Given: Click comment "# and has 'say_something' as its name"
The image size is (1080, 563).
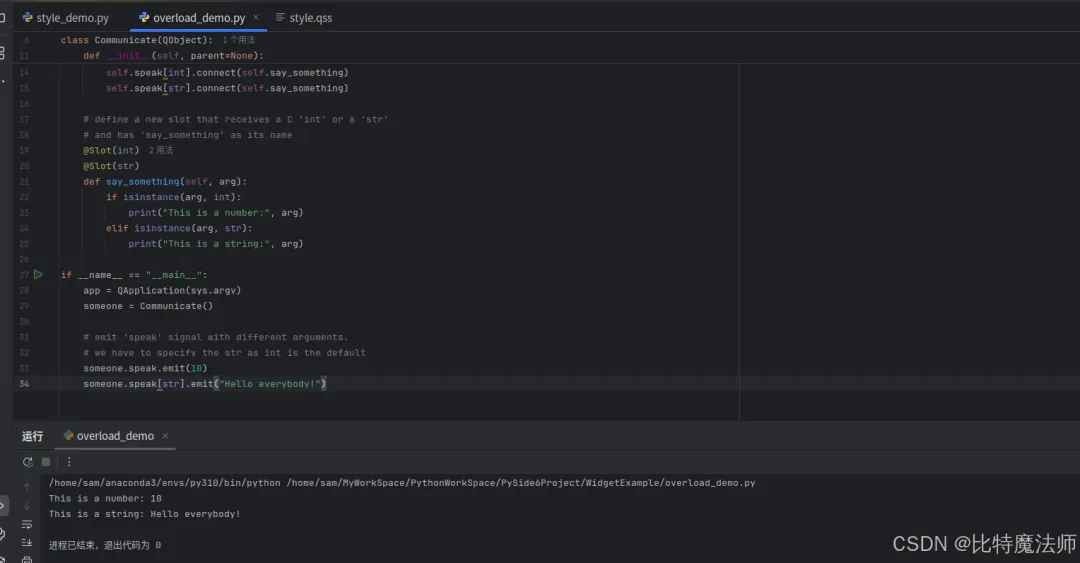Looking at the screenshot, I should point(187,135).
